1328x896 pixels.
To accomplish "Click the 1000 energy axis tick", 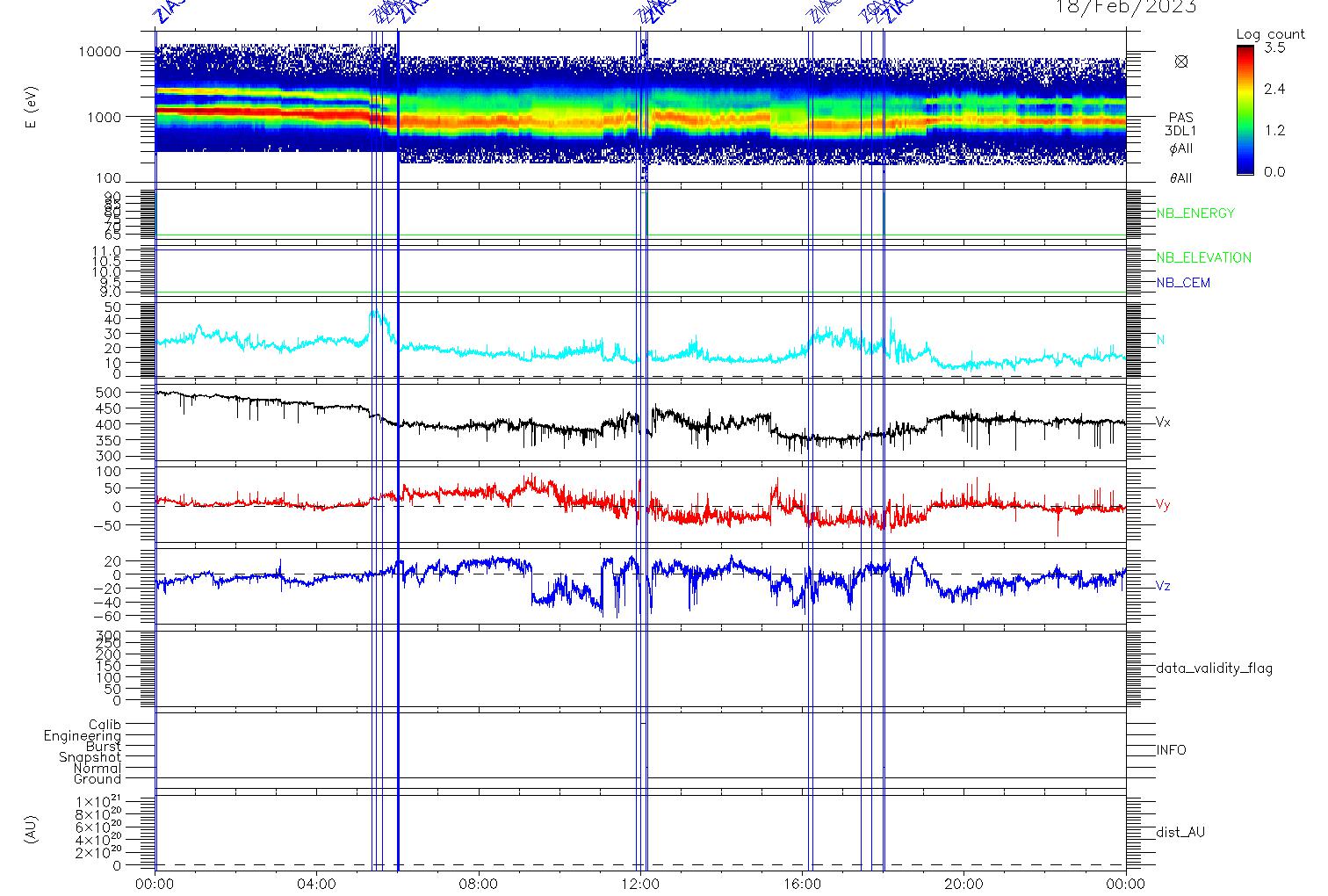I will point(105,117).
